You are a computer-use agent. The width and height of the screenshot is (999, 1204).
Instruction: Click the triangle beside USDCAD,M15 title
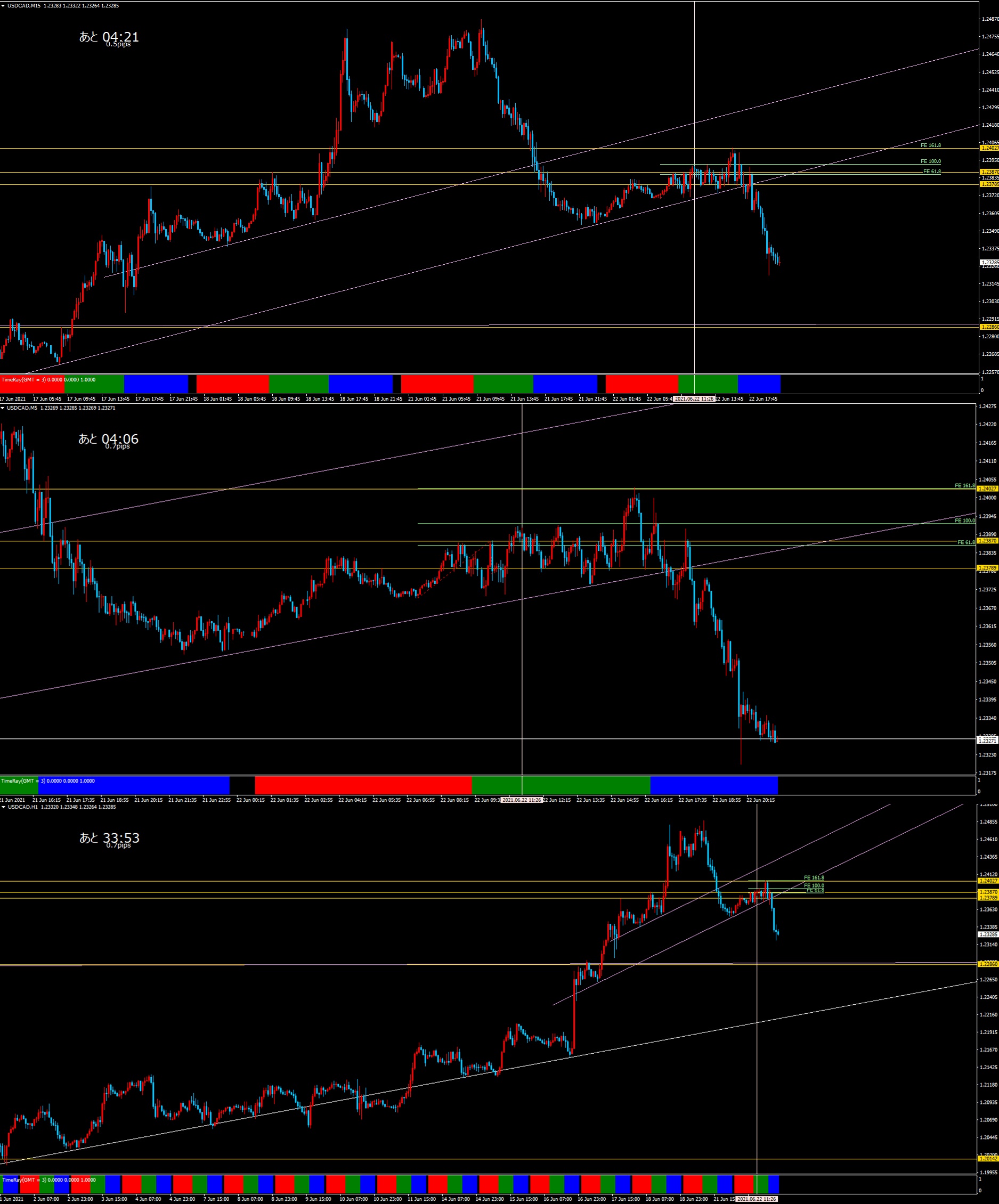pyautogui.click(x=3, y=6)
